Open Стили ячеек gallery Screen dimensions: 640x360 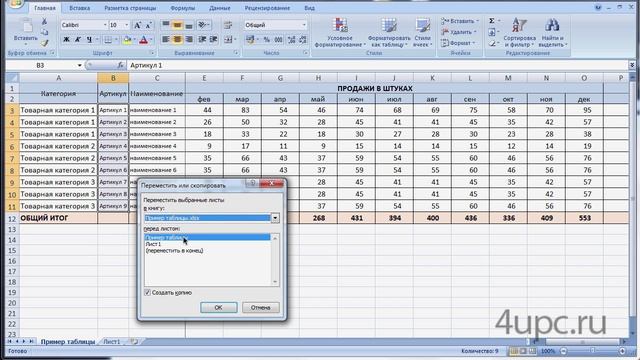422,33
